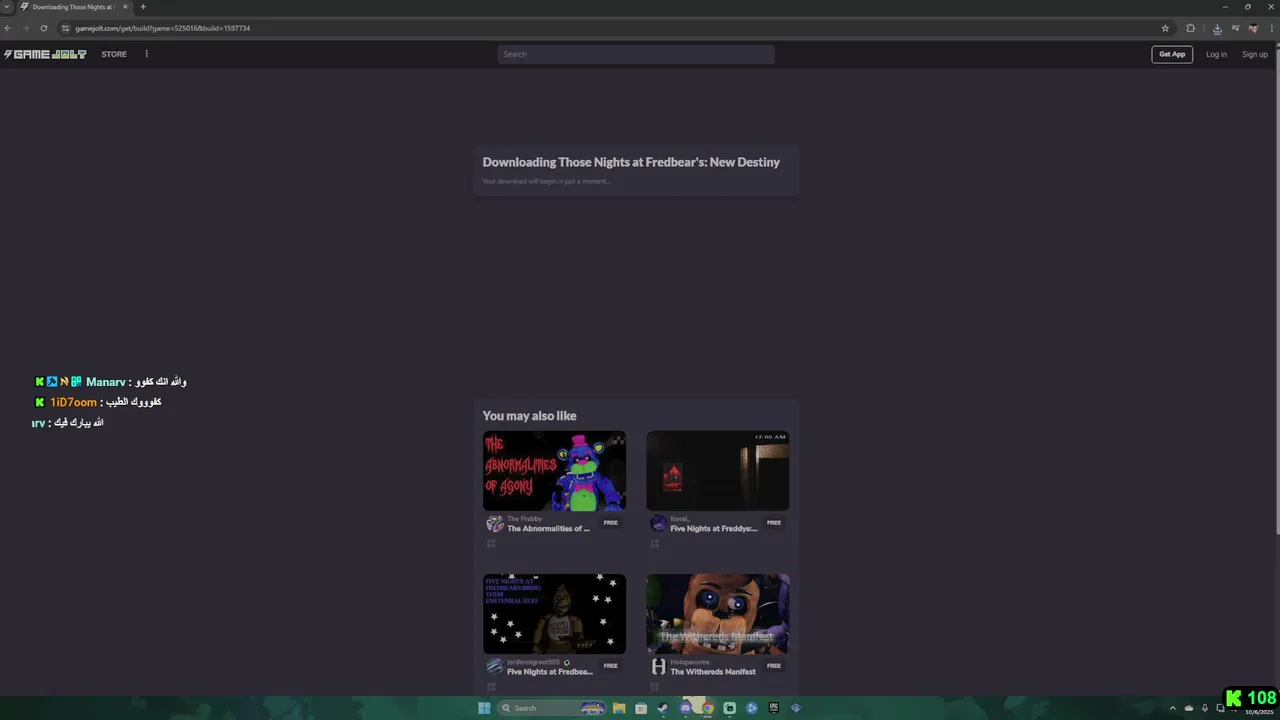Open the Chrome downloads icon
The height and width of the screenshot is (720, 1280).
click(x=1217, y=29)
